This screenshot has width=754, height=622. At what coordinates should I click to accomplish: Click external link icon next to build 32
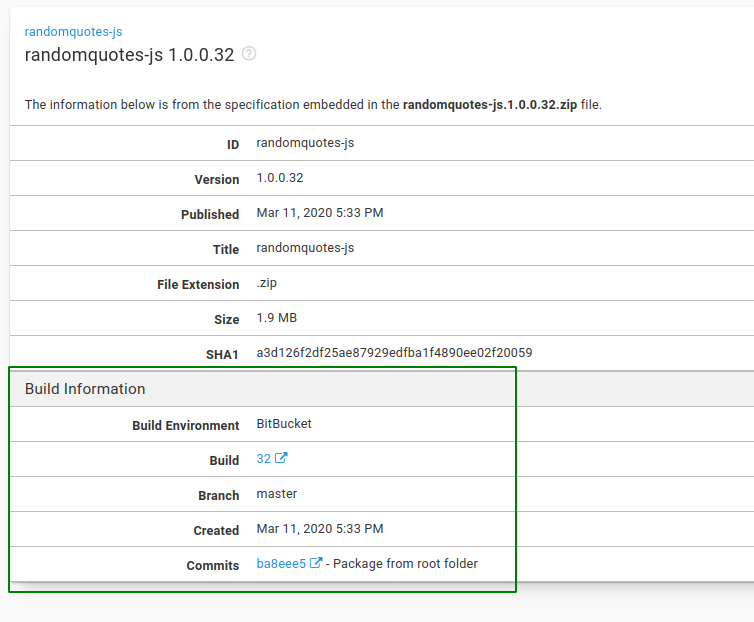click(x=281, y=459)
